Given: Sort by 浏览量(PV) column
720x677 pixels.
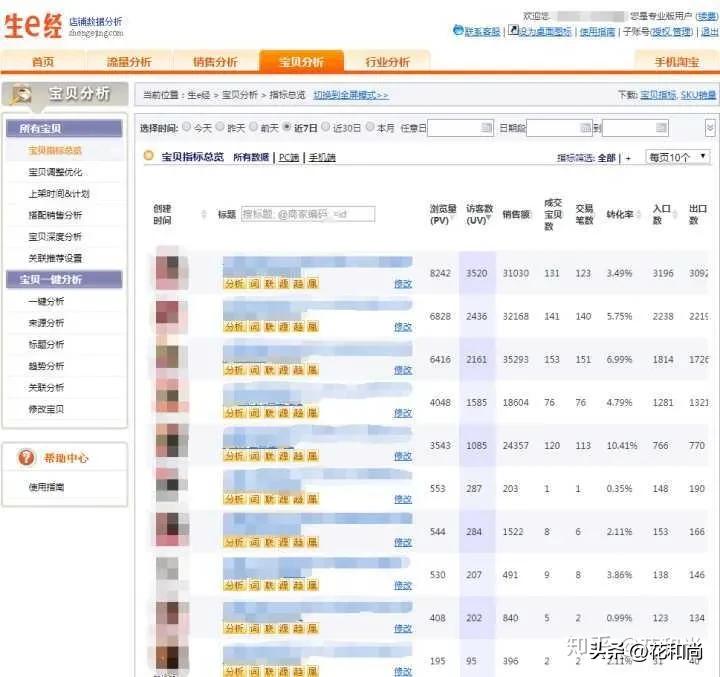Looking at the screenshot, I should click(443, 214).
